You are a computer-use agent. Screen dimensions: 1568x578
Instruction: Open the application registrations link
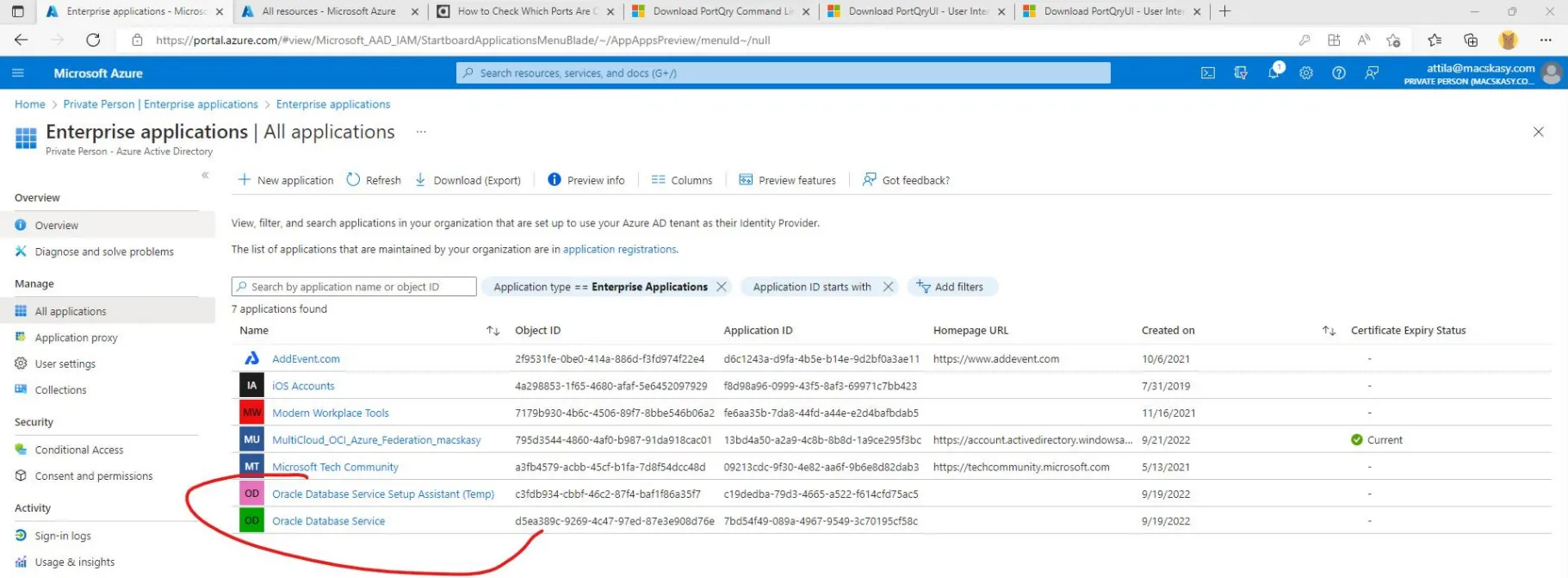[x=620, y=249]
